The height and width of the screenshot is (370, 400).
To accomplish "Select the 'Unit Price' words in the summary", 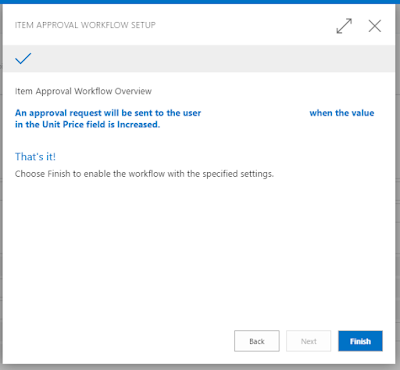I will pos(63,124).
